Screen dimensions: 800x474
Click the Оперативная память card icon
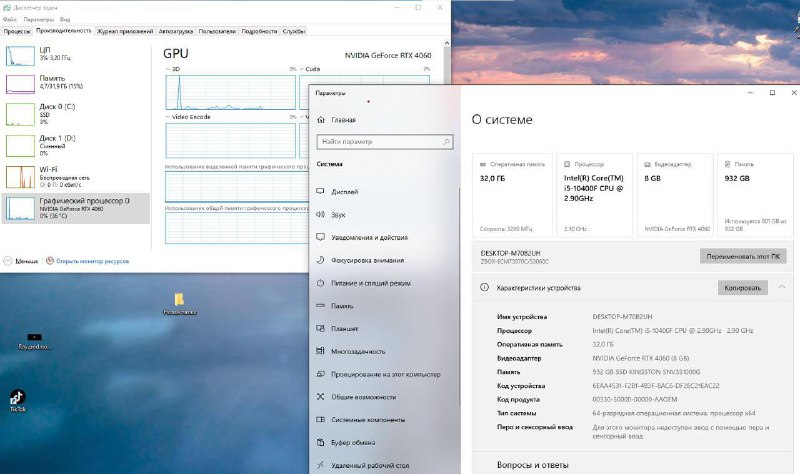click(483, 164)
